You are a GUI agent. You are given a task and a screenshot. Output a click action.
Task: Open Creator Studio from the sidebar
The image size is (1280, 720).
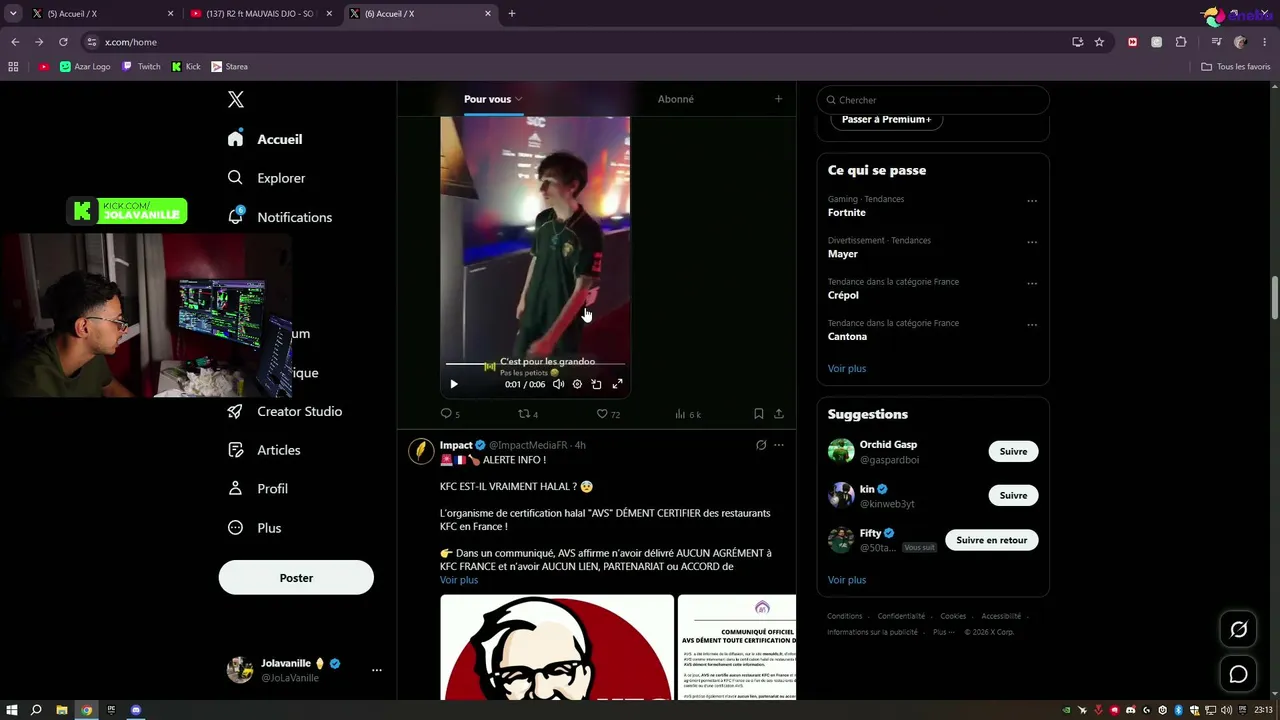tap(285, 411)
